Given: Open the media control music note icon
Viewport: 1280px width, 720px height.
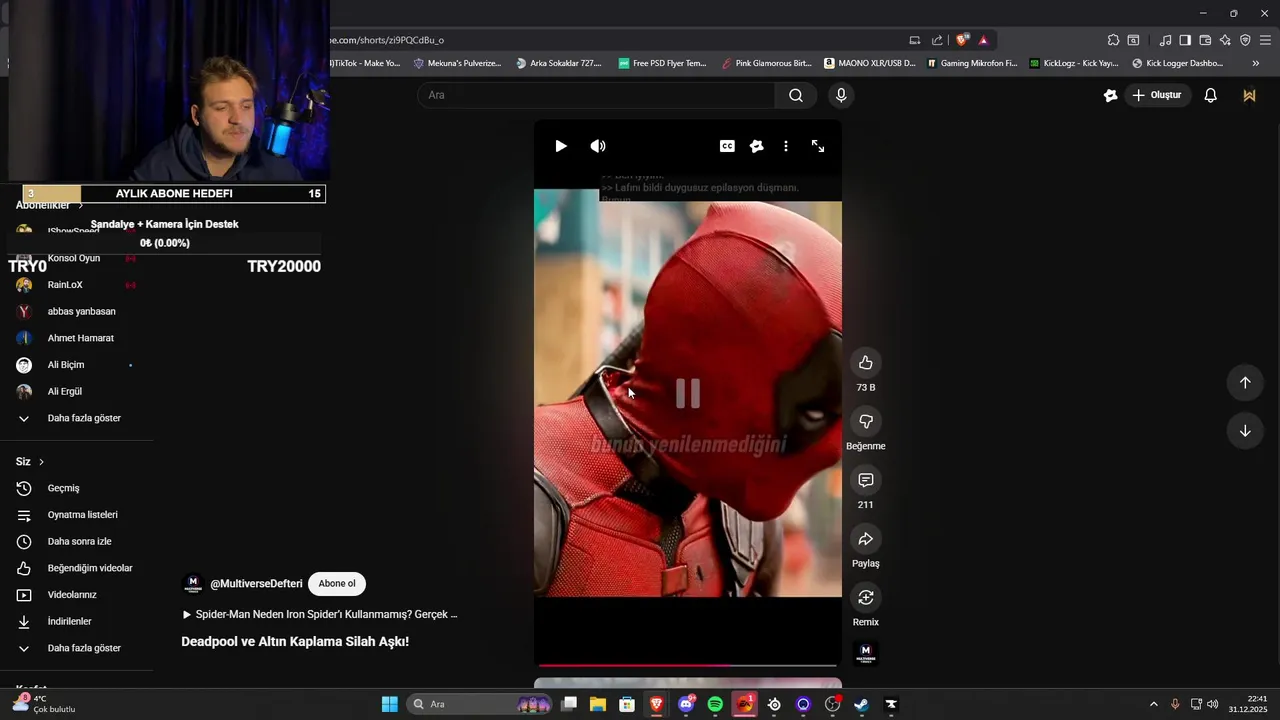Looking at the screenshot, I should [x=1165, y=40].
